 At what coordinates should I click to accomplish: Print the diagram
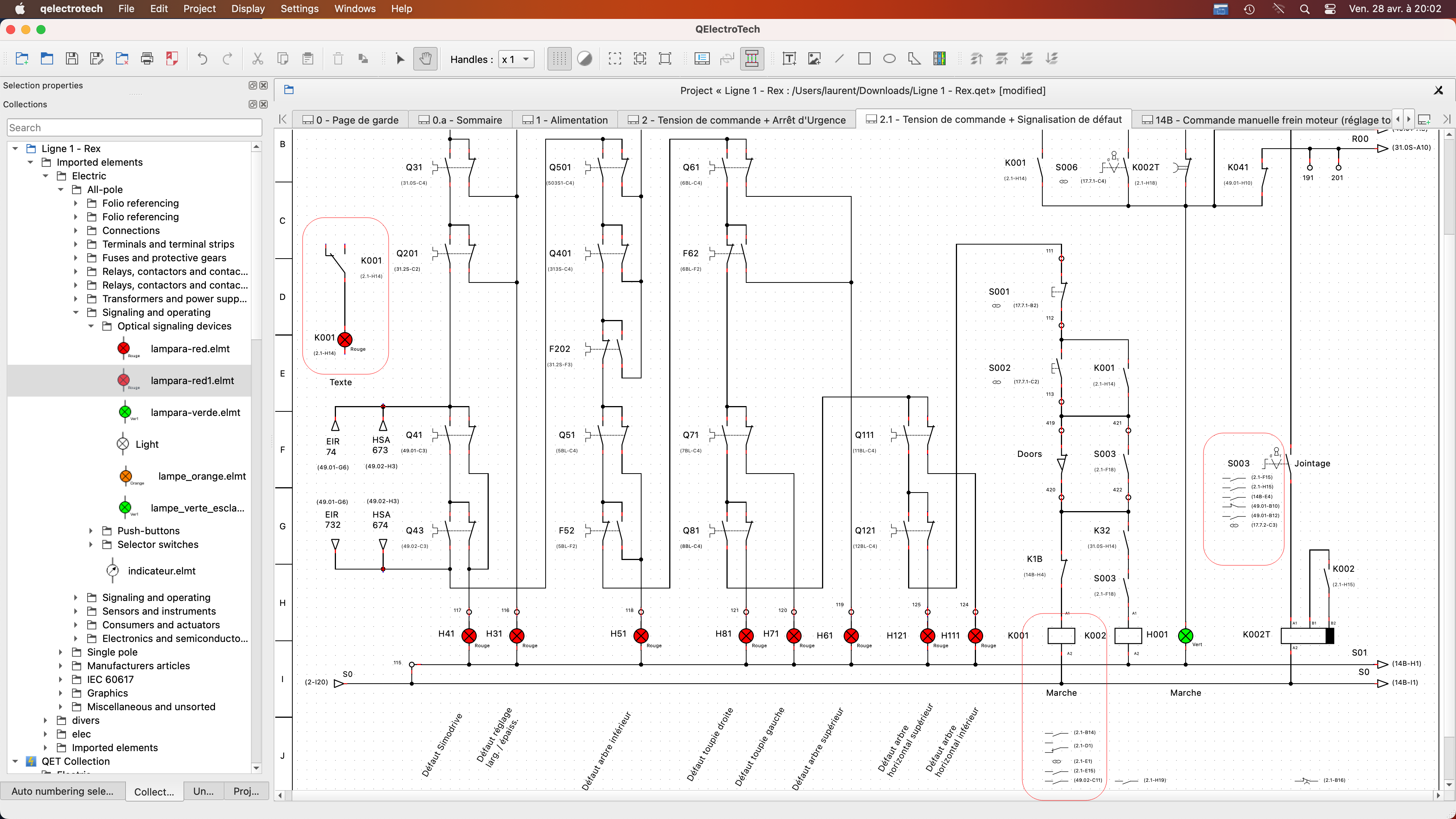tap(147, 59)
